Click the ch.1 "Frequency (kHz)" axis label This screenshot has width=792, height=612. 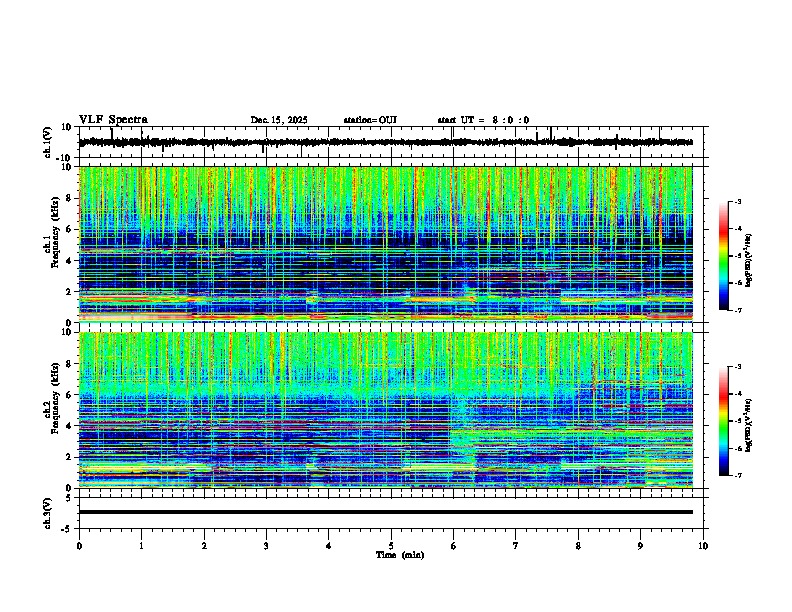56,232
